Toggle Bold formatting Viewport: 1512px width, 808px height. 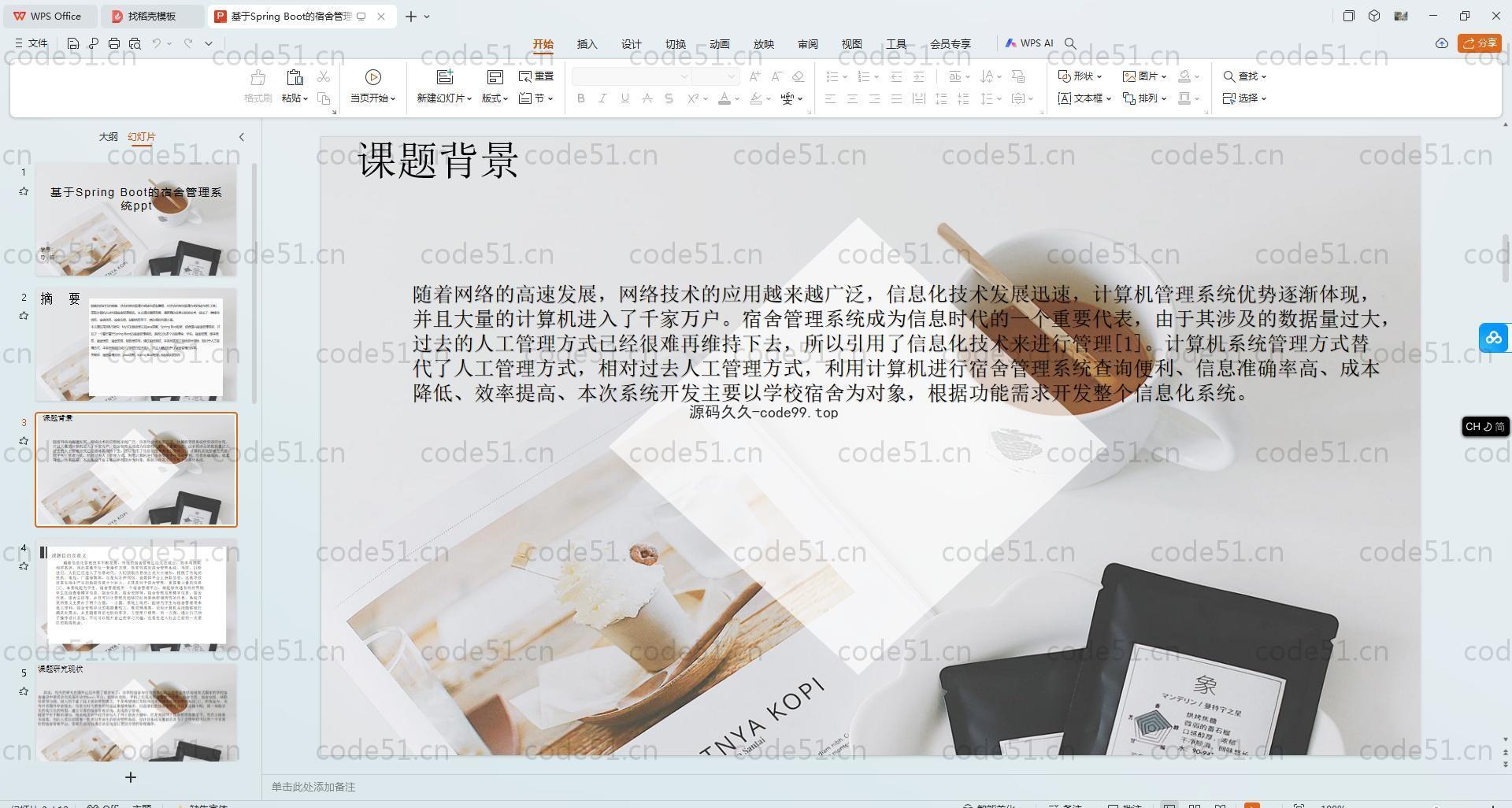[581, 98]
